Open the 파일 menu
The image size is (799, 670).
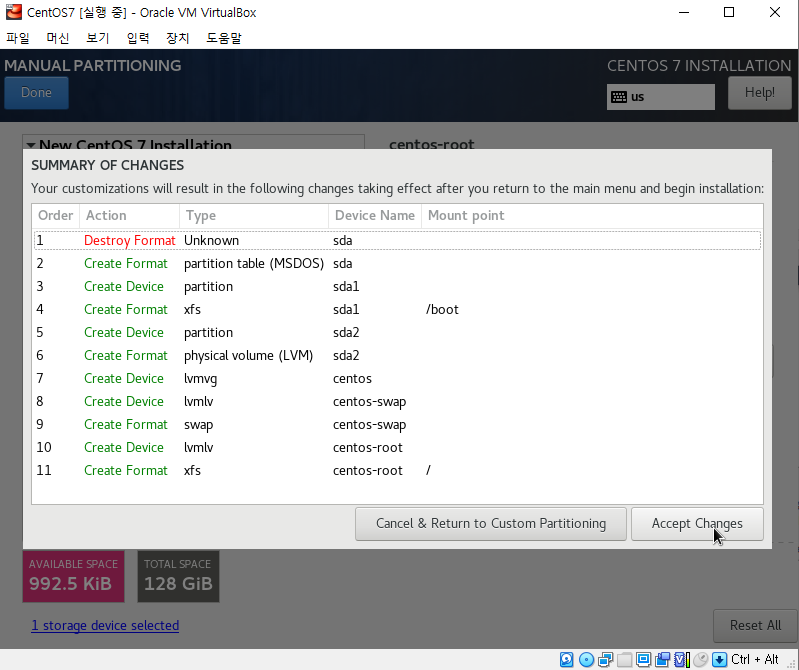18,38
